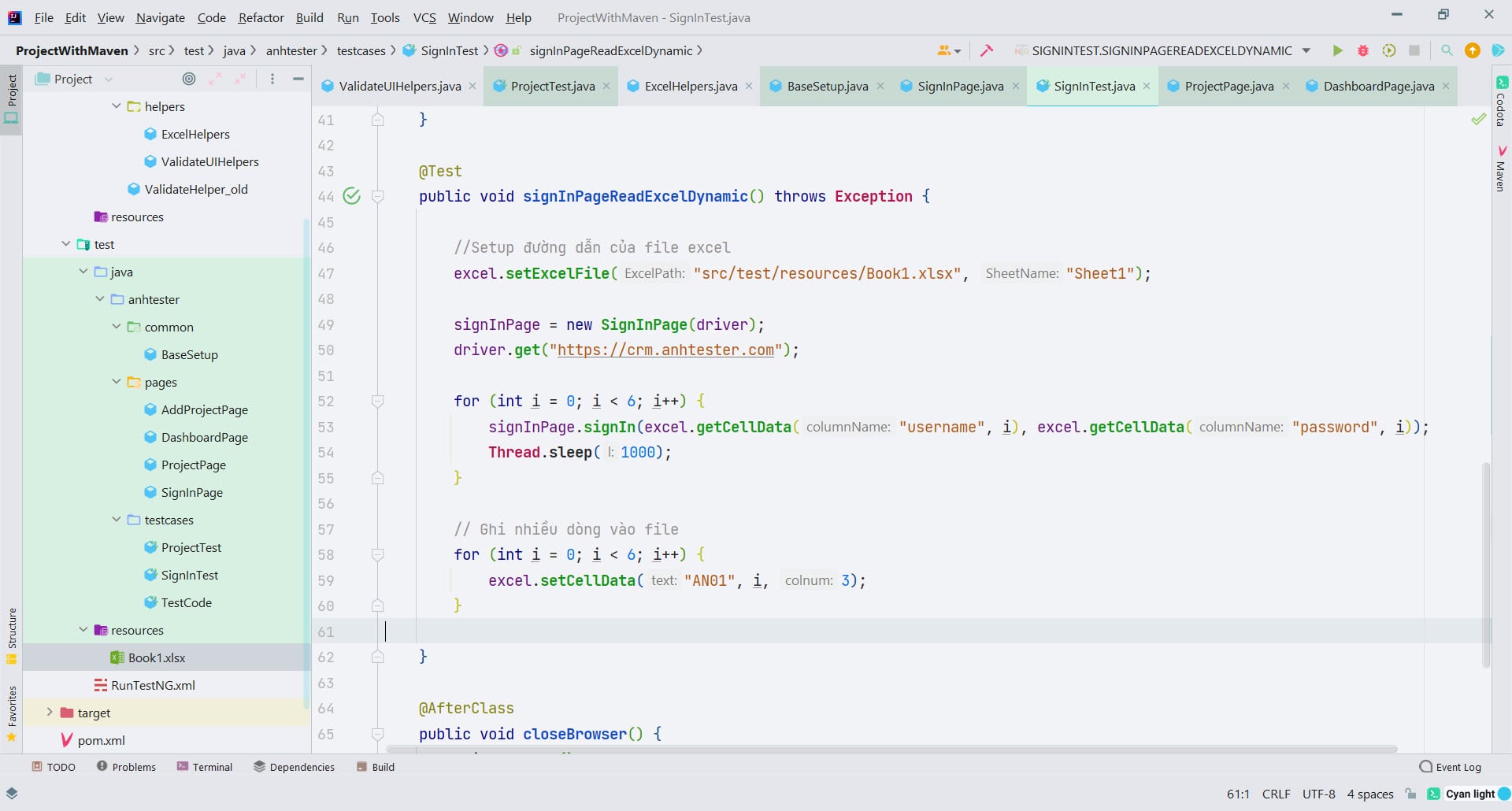Open the Codota side panel

click(1501, 101)
